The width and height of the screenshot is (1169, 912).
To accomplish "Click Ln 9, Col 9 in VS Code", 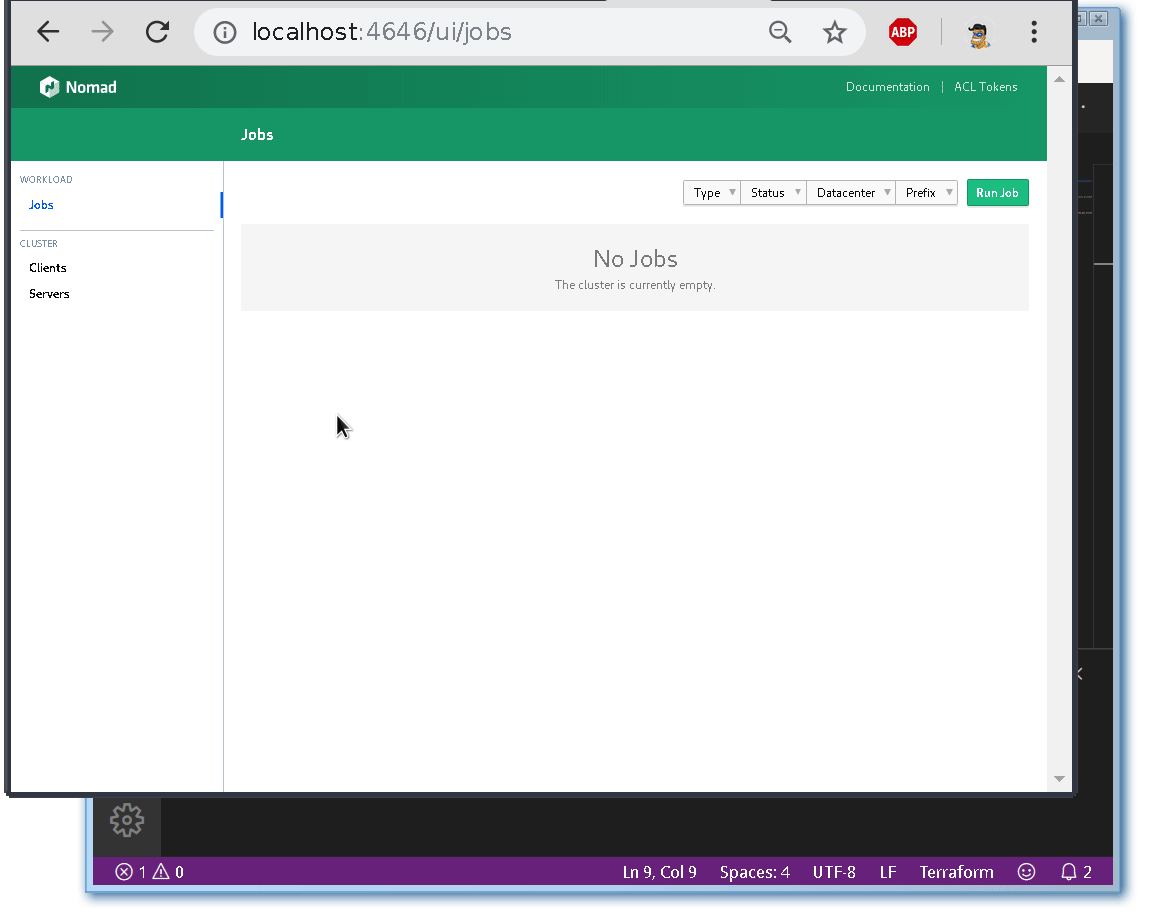I will 659,872.
